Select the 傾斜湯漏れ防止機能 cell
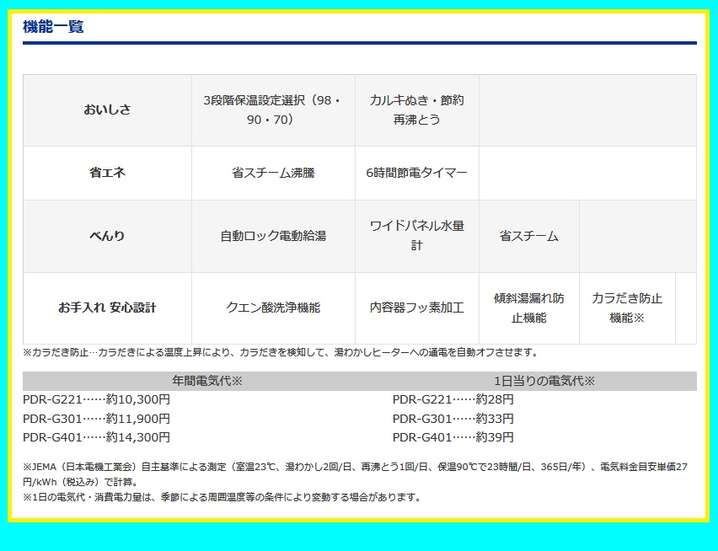 (x=529, y=308)
